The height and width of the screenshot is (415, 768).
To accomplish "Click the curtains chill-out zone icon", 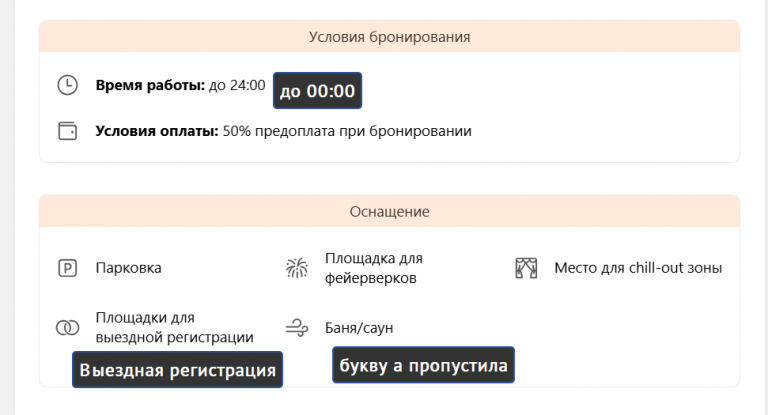I will [526, 268].
